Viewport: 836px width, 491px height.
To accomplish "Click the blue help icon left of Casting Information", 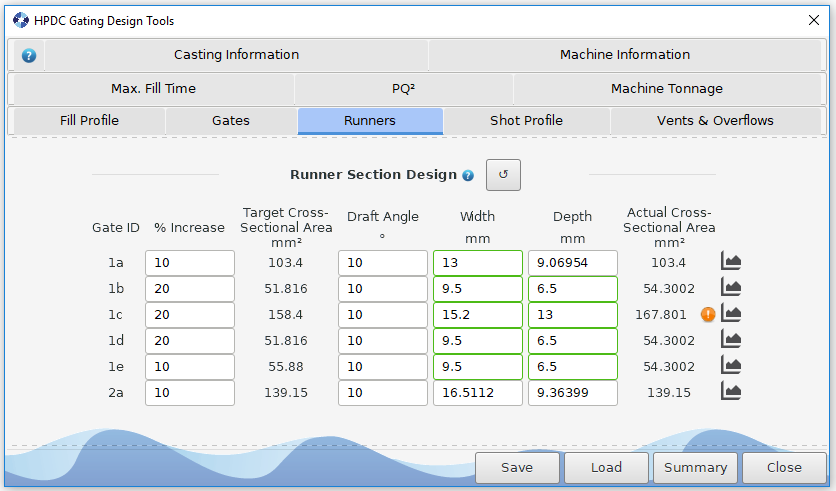I will (28, 55).
